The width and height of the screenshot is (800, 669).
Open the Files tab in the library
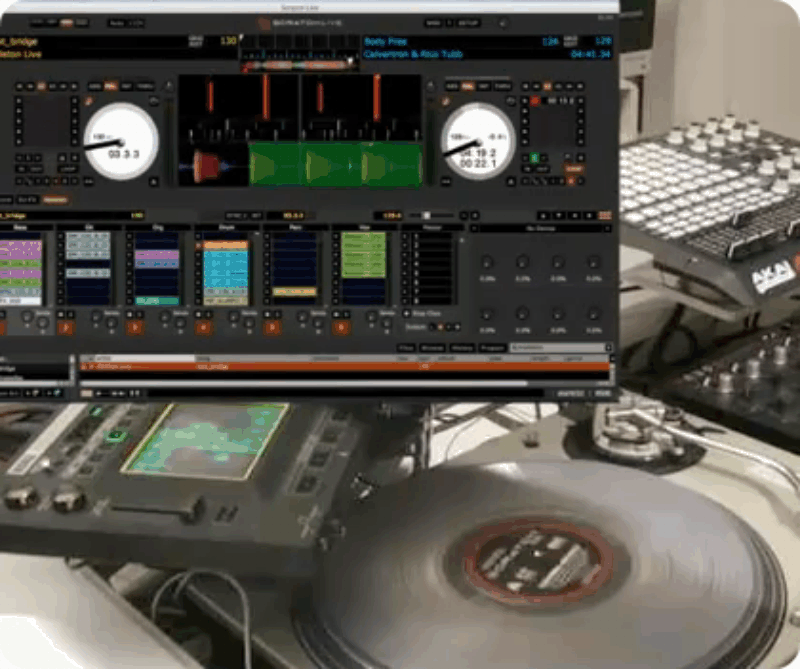click(406, 347)
